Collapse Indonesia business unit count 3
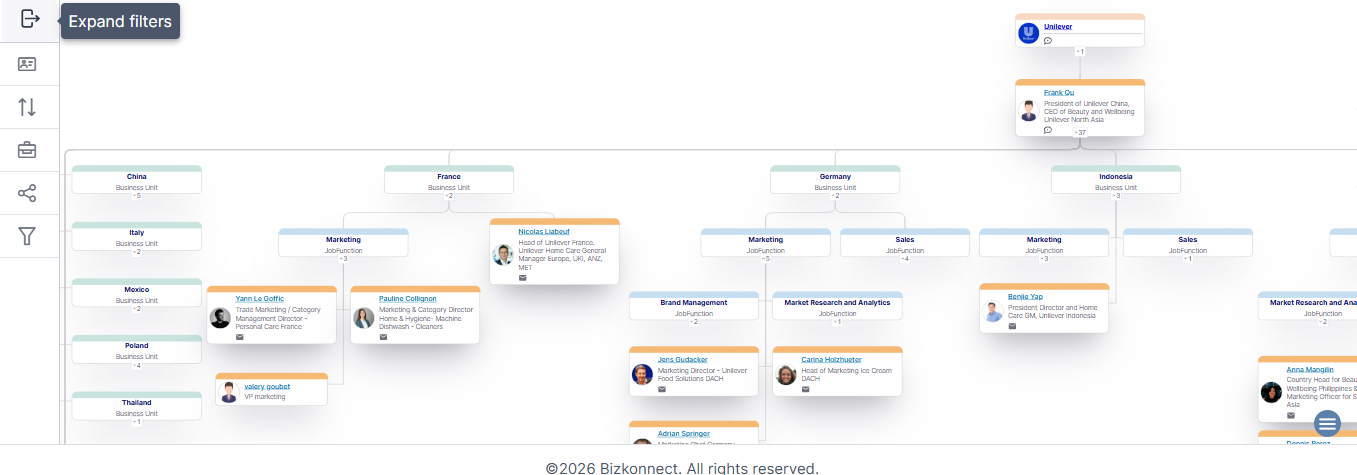The width and height of the screenshot is (1357, 475). [x=1116, y=195]
